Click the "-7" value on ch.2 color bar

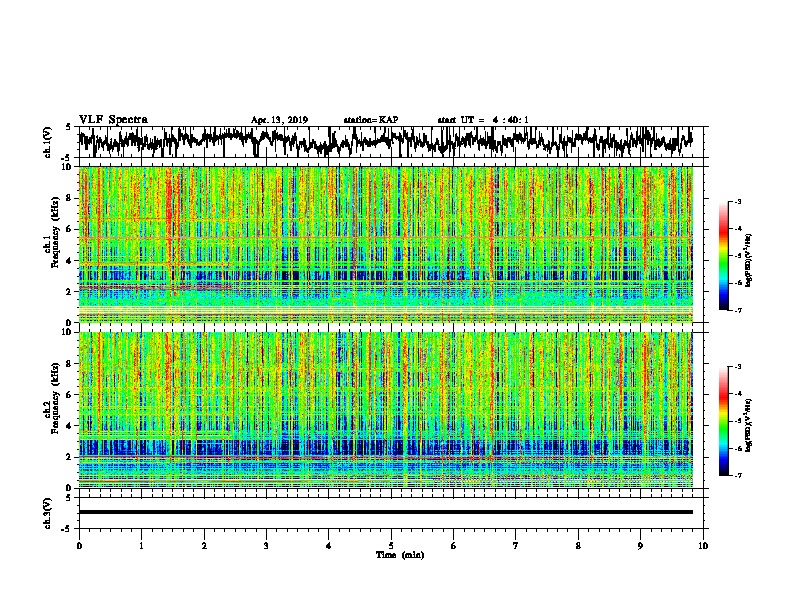pos(737,475)
